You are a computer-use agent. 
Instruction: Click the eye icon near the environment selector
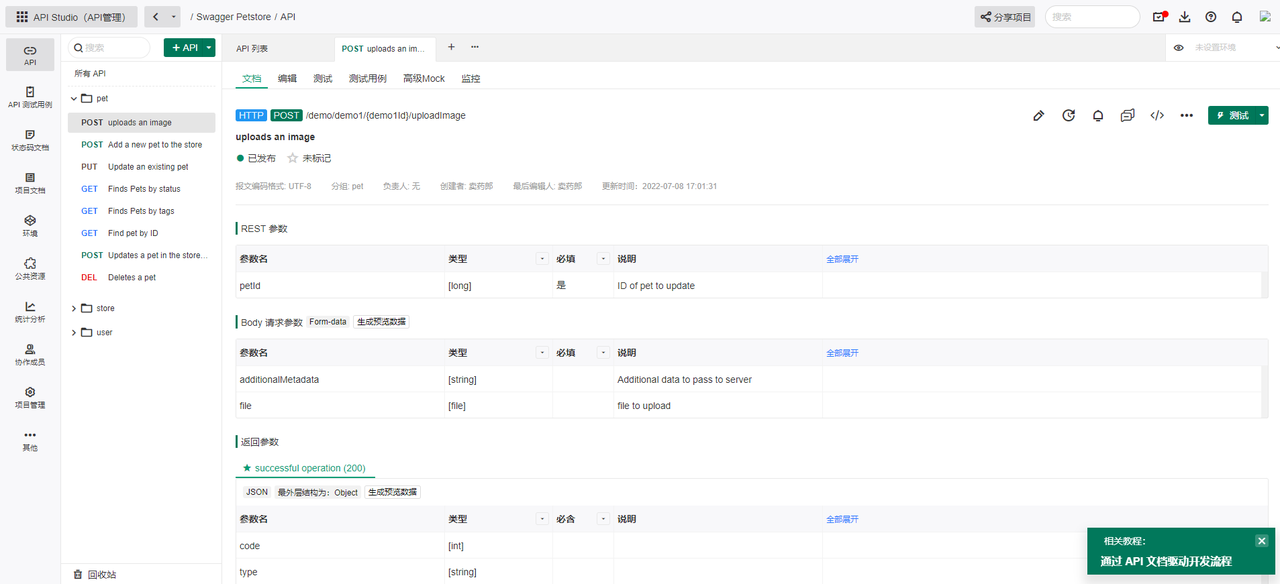click(1178, 47)
